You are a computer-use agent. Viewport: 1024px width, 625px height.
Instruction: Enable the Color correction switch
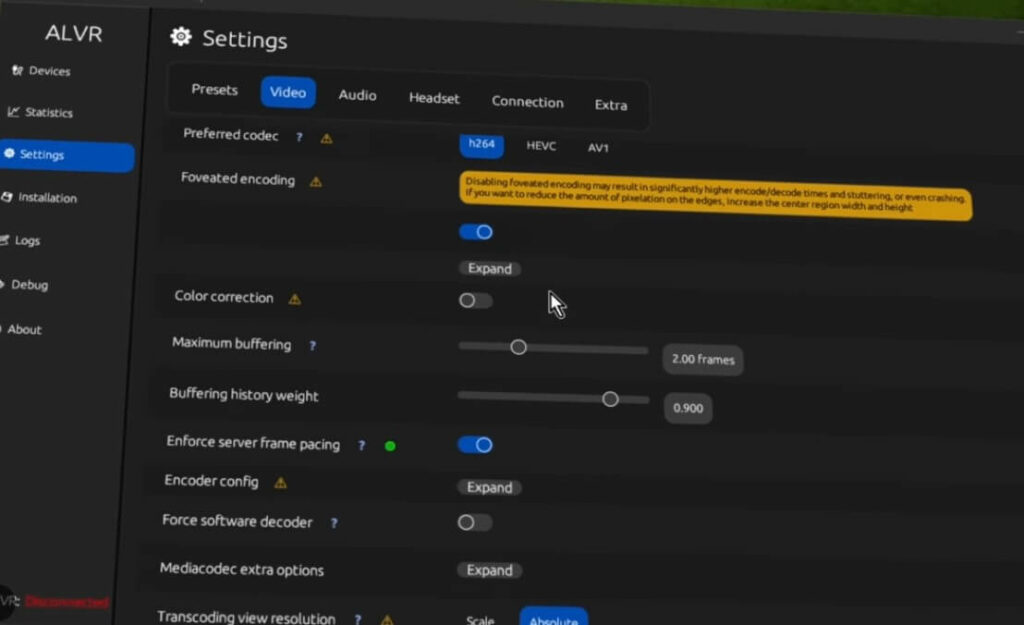click(x=475, y=300)
